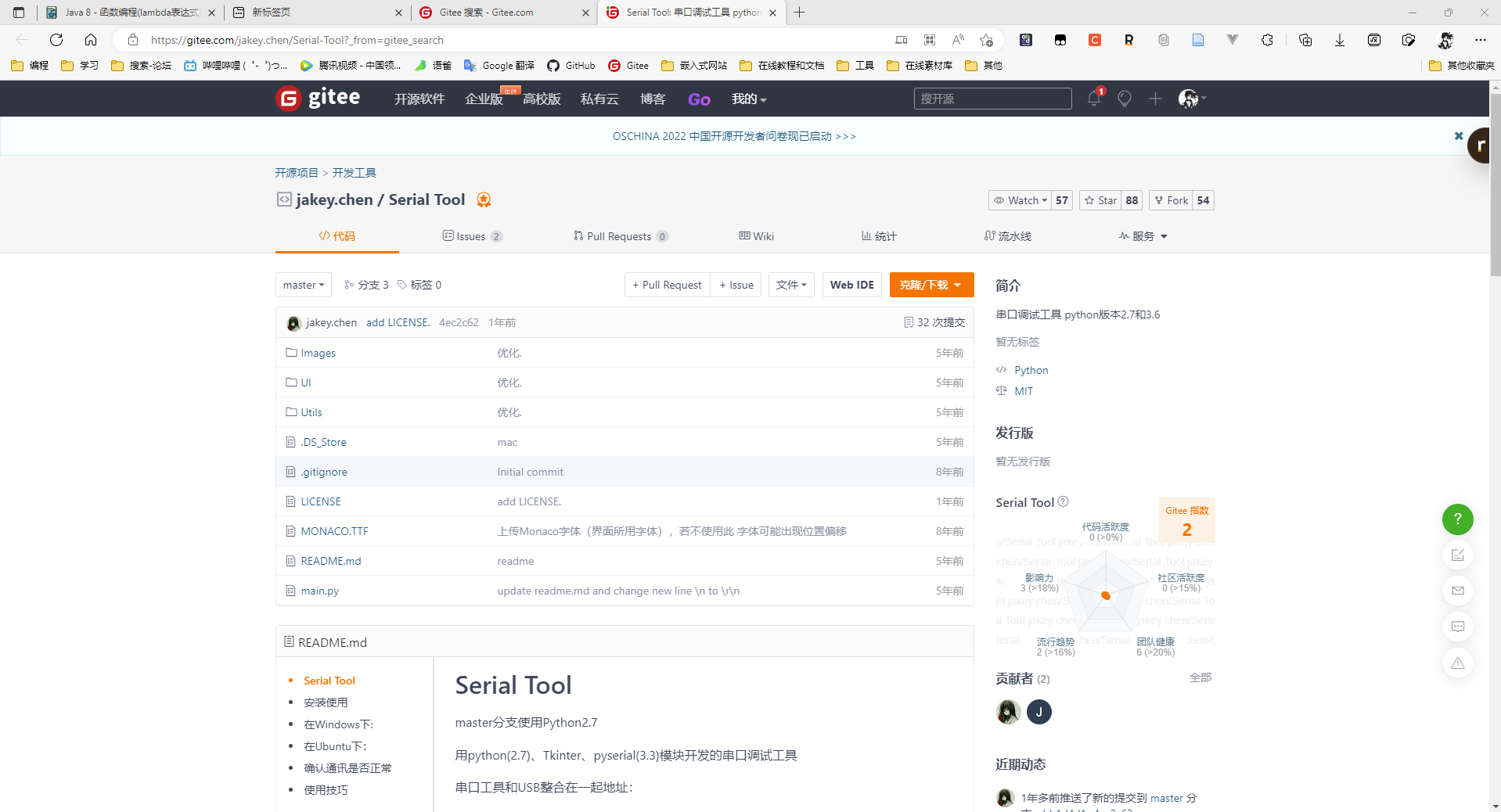Open the Watch dropdown
The height and width of the screenshot is (812, 1501).
(1020, 200)
